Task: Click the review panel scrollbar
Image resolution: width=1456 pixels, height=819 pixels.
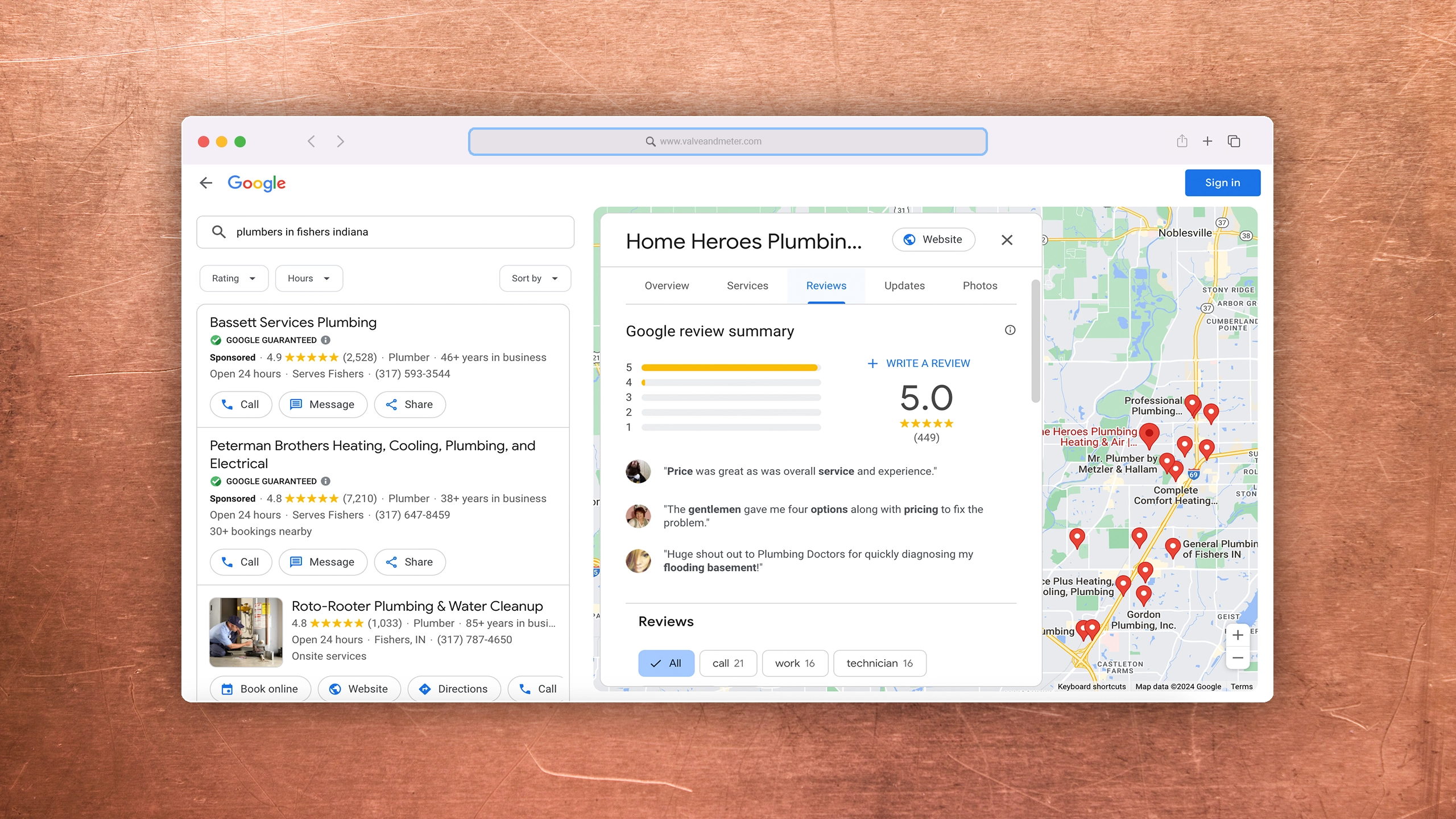Action: (1036, 341)
